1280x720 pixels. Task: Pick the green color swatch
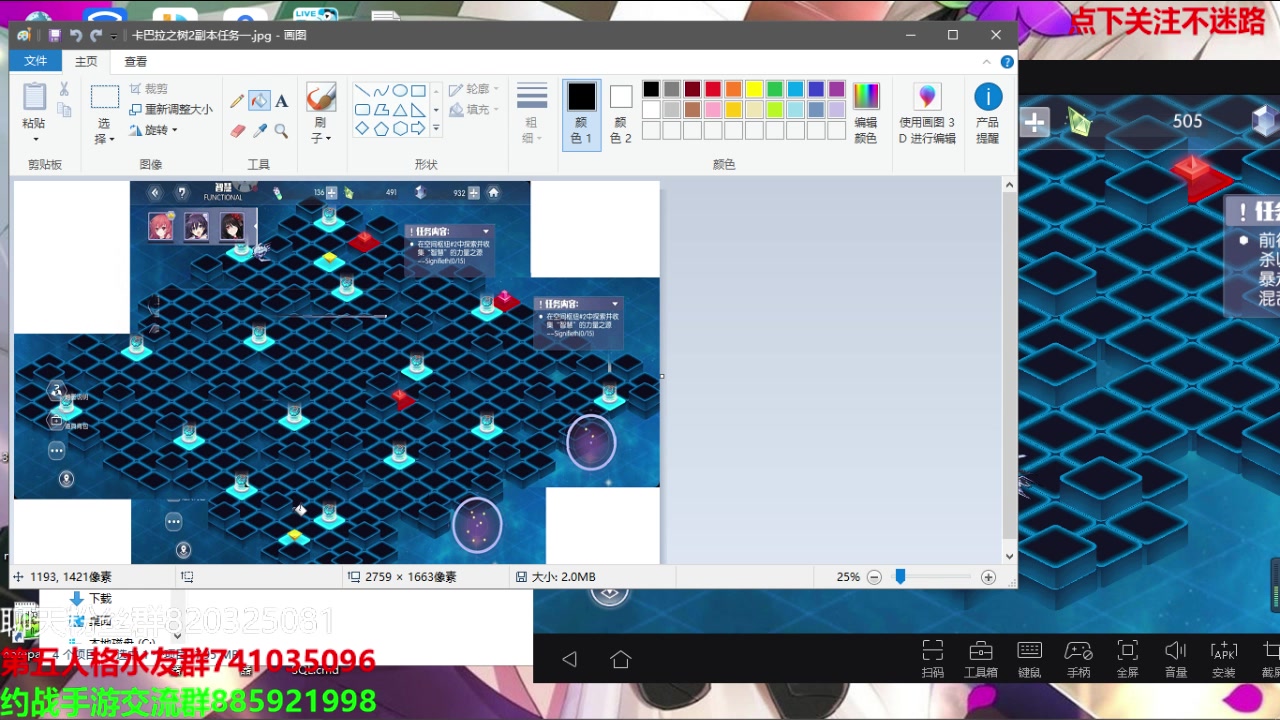click(x=774, y=89)
